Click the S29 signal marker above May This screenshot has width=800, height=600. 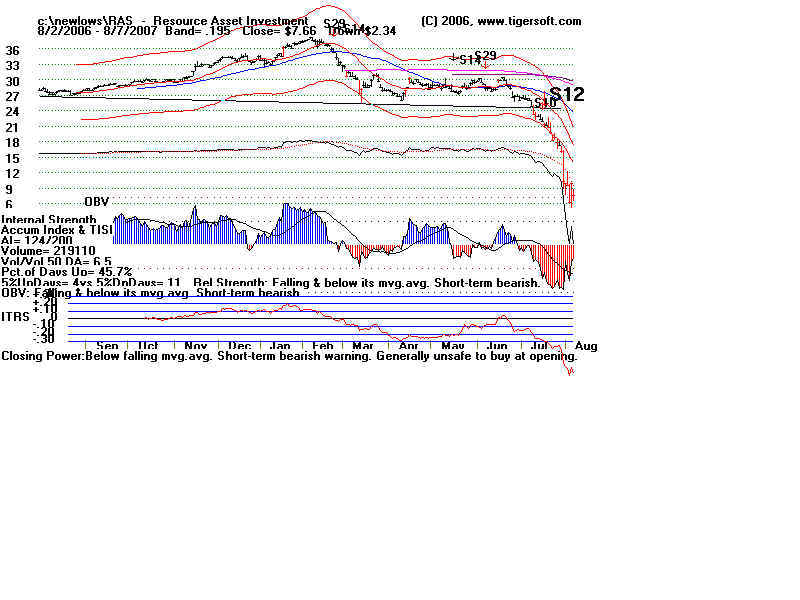coord(485,56)
